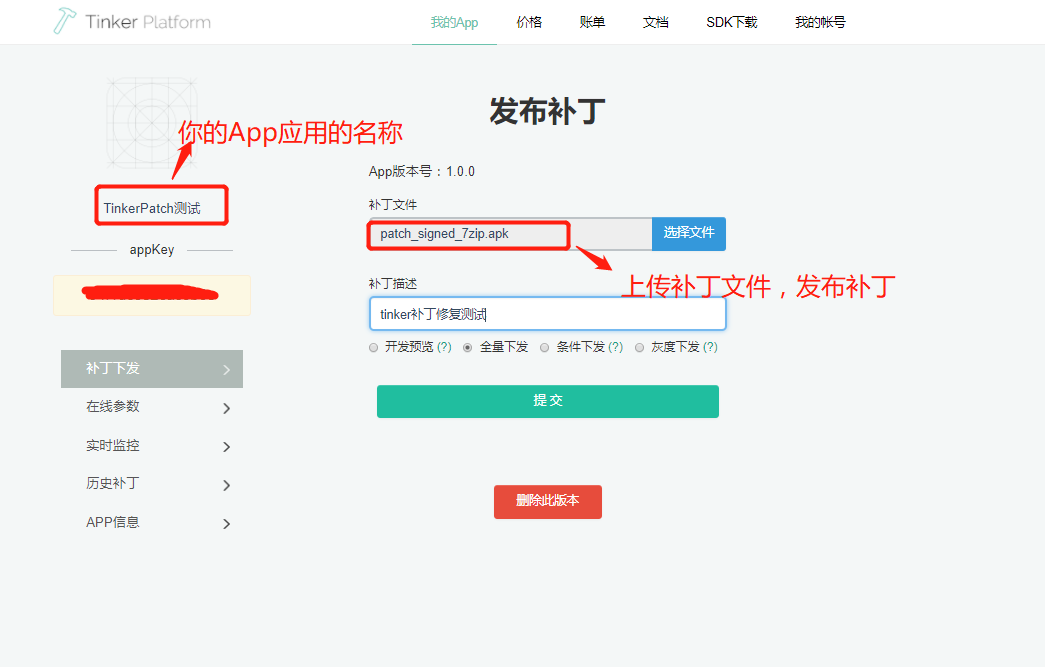The width and height of the screenshot is (1045, 667).
Task: Click the App版本号：1.0.0 text
Action: (422, 171)
